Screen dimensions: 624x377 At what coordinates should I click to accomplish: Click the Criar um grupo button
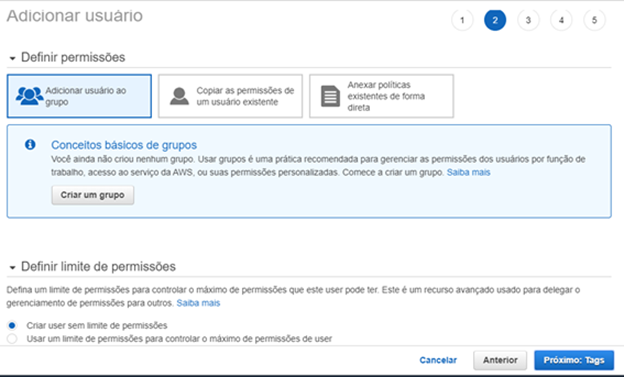[92, 195]
